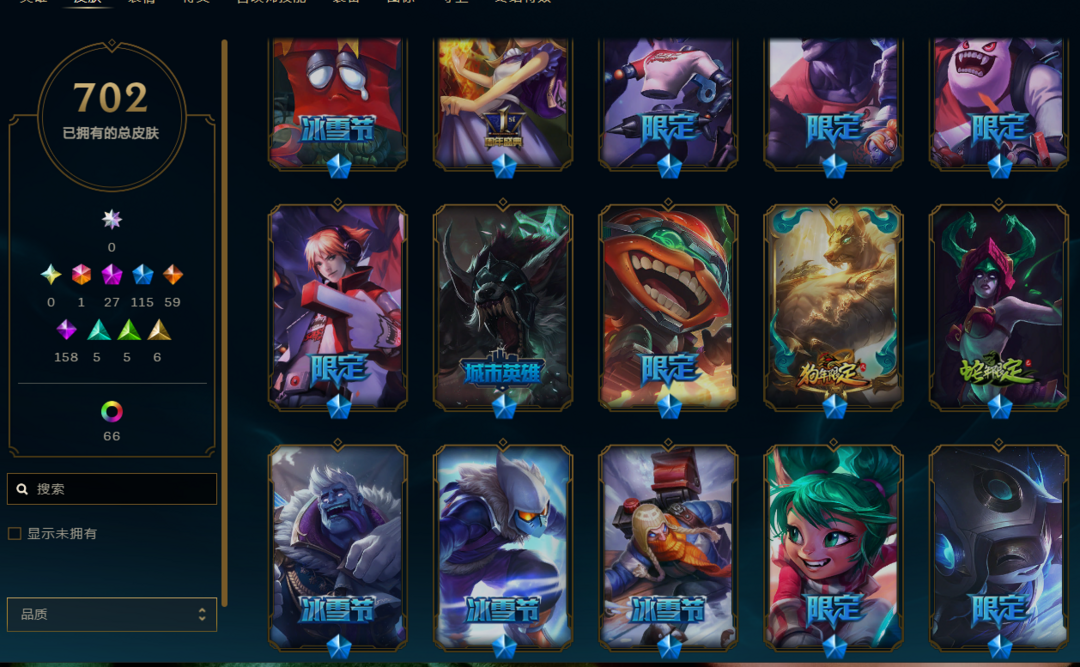
Task: Click the magnifier icon in the search box
Action: tap(22, 489)
